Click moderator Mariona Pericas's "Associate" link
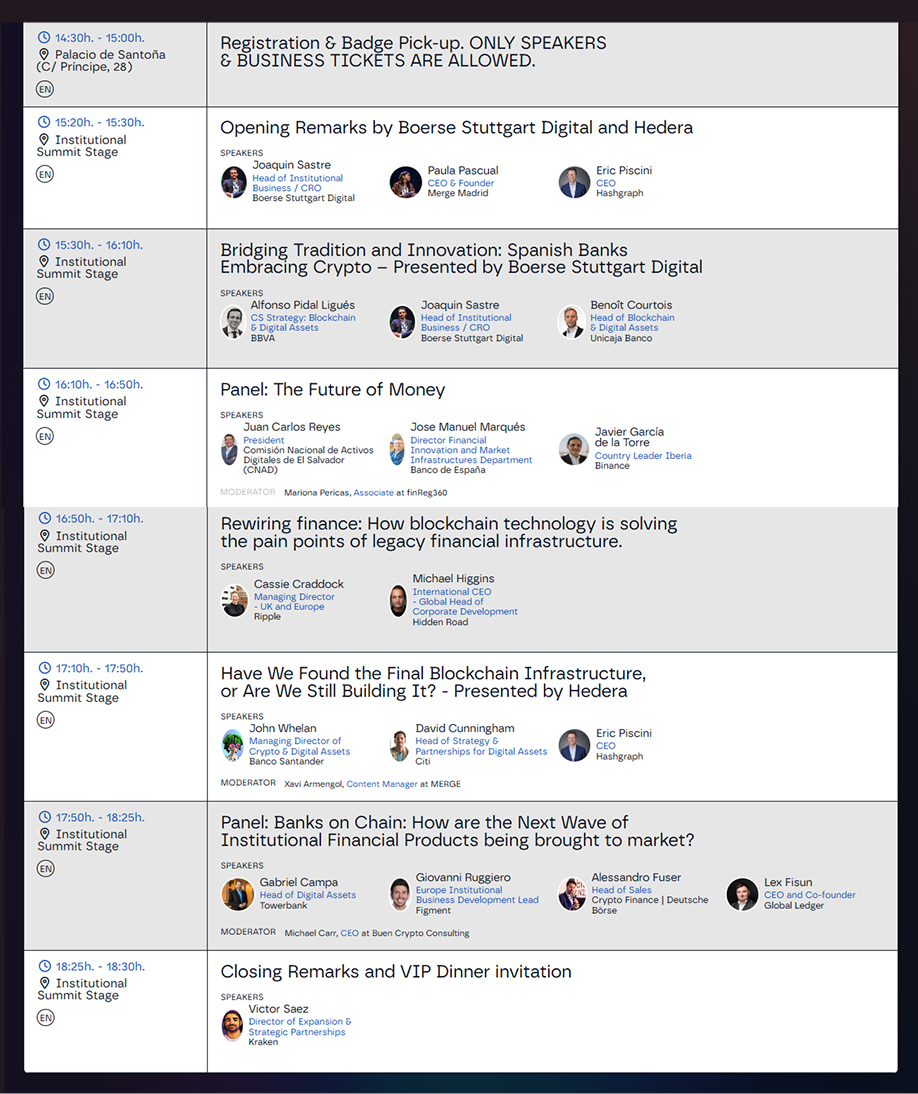Viewport: 918px width, 1094px height. pos(374,493)
